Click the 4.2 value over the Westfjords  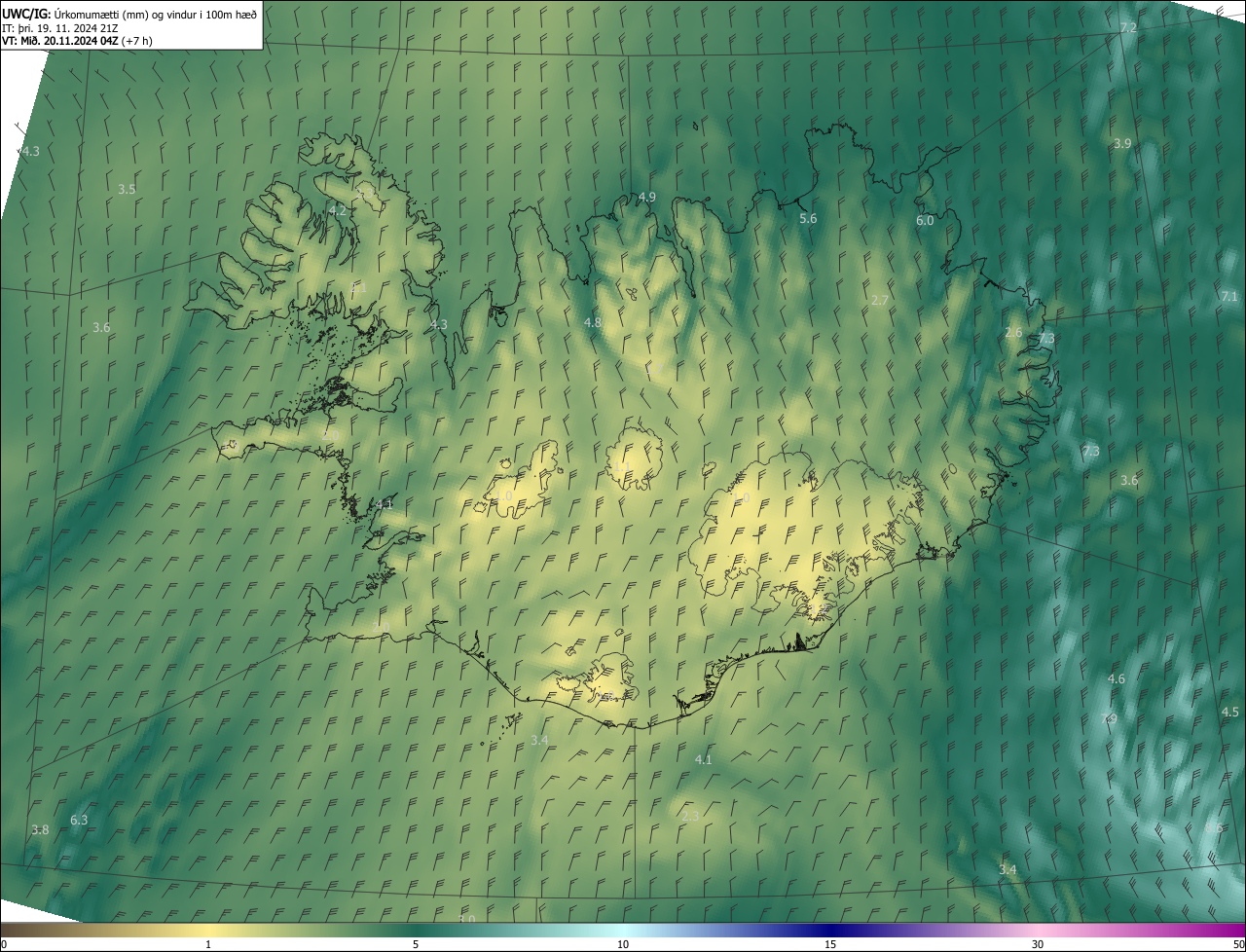(338, 210)
